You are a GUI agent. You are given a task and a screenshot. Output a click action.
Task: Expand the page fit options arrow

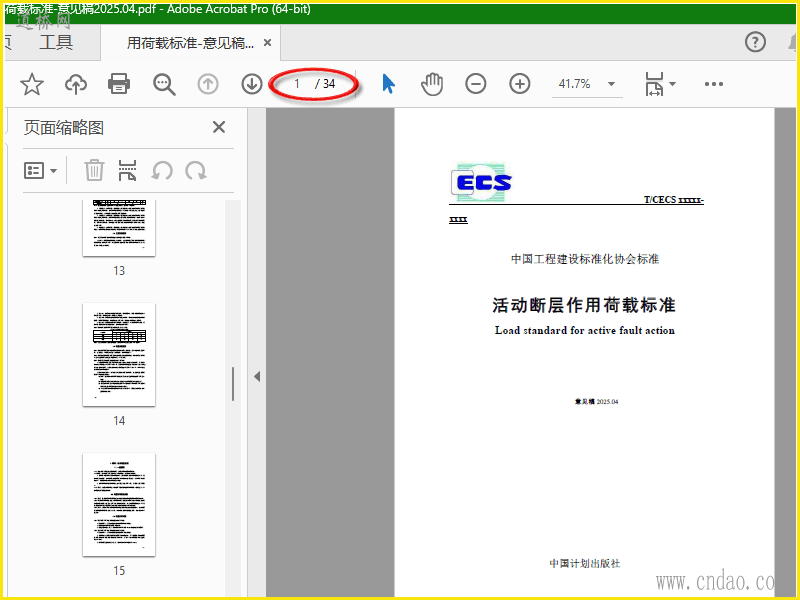(x=672, y=84)
